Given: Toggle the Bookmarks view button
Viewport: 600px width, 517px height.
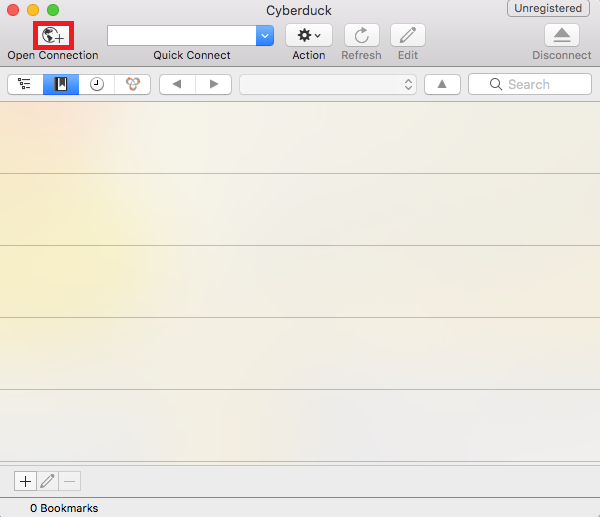Looking at the screenshot, I should tap(61, 85).
